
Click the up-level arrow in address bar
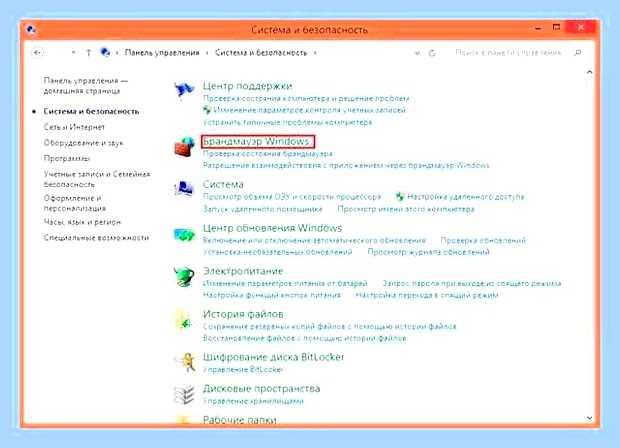[89, 53]
